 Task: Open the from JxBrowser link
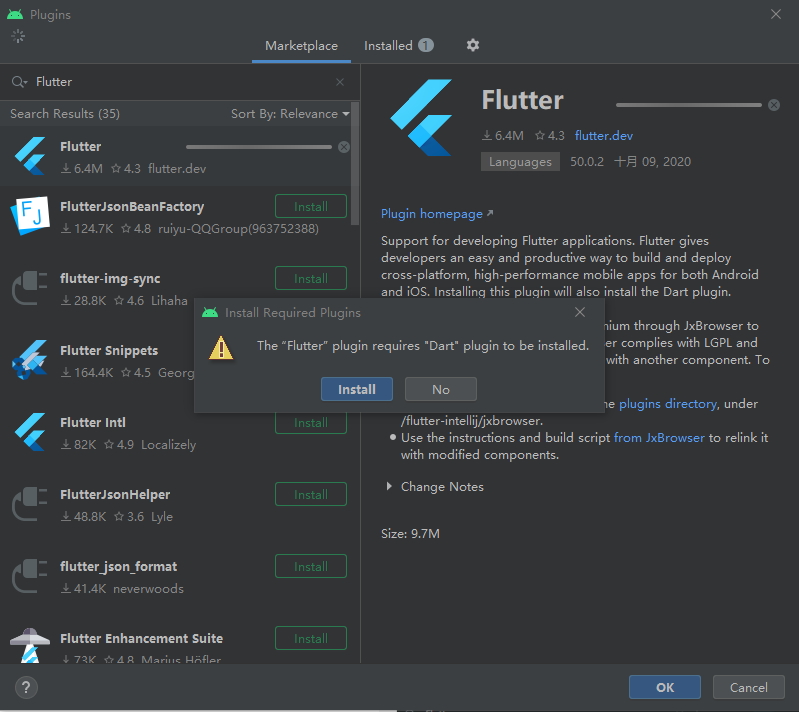[x=659, y=438]
